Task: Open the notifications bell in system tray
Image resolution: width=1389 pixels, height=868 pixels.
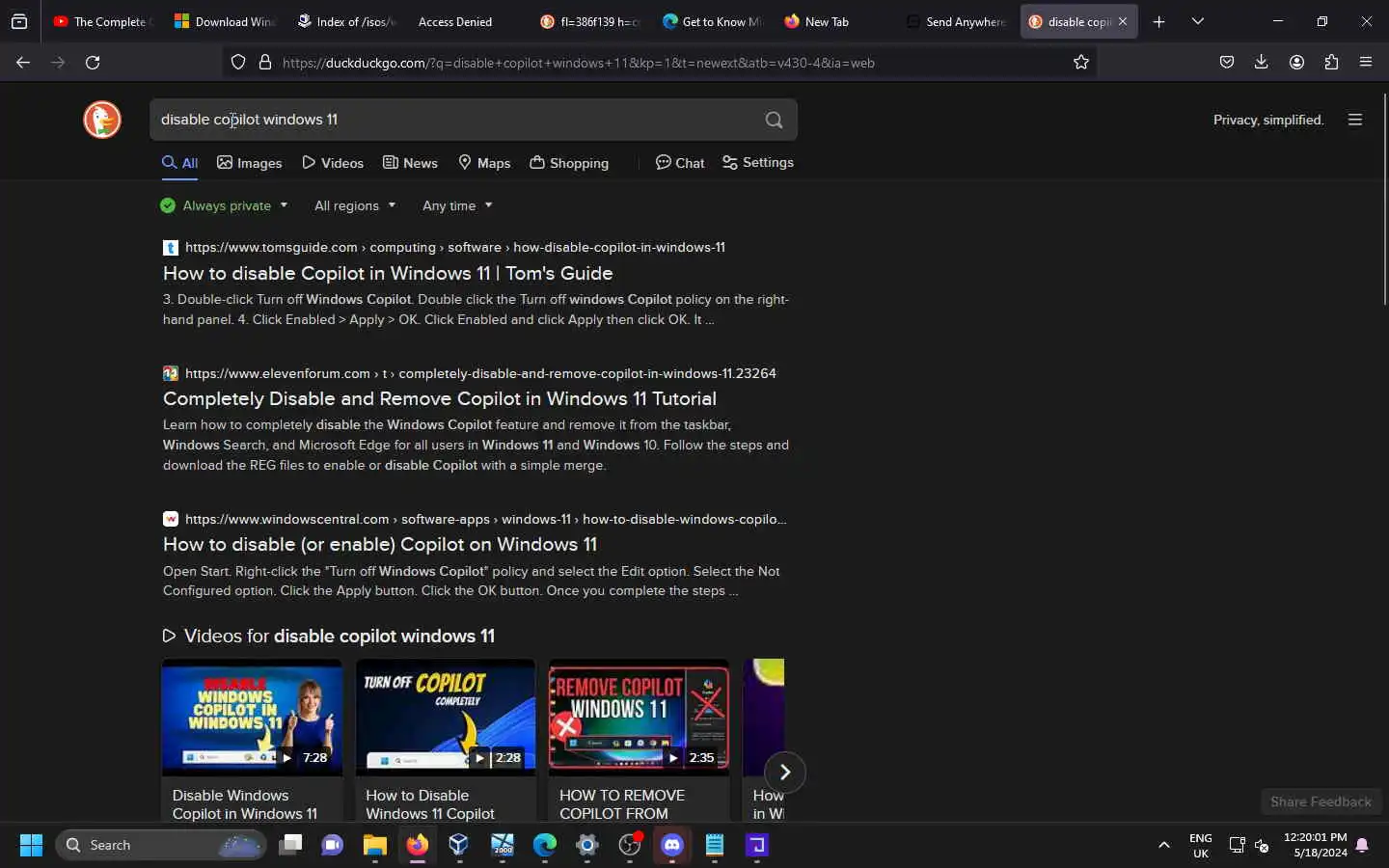Action: [x=1362, y=845]
